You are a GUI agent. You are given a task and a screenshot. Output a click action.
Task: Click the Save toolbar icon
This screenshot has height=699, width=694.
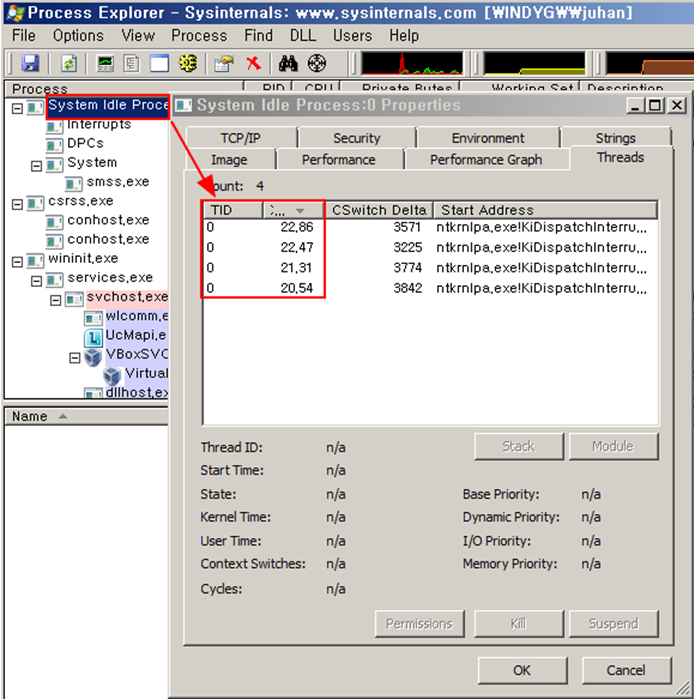[x=30, y=63]
